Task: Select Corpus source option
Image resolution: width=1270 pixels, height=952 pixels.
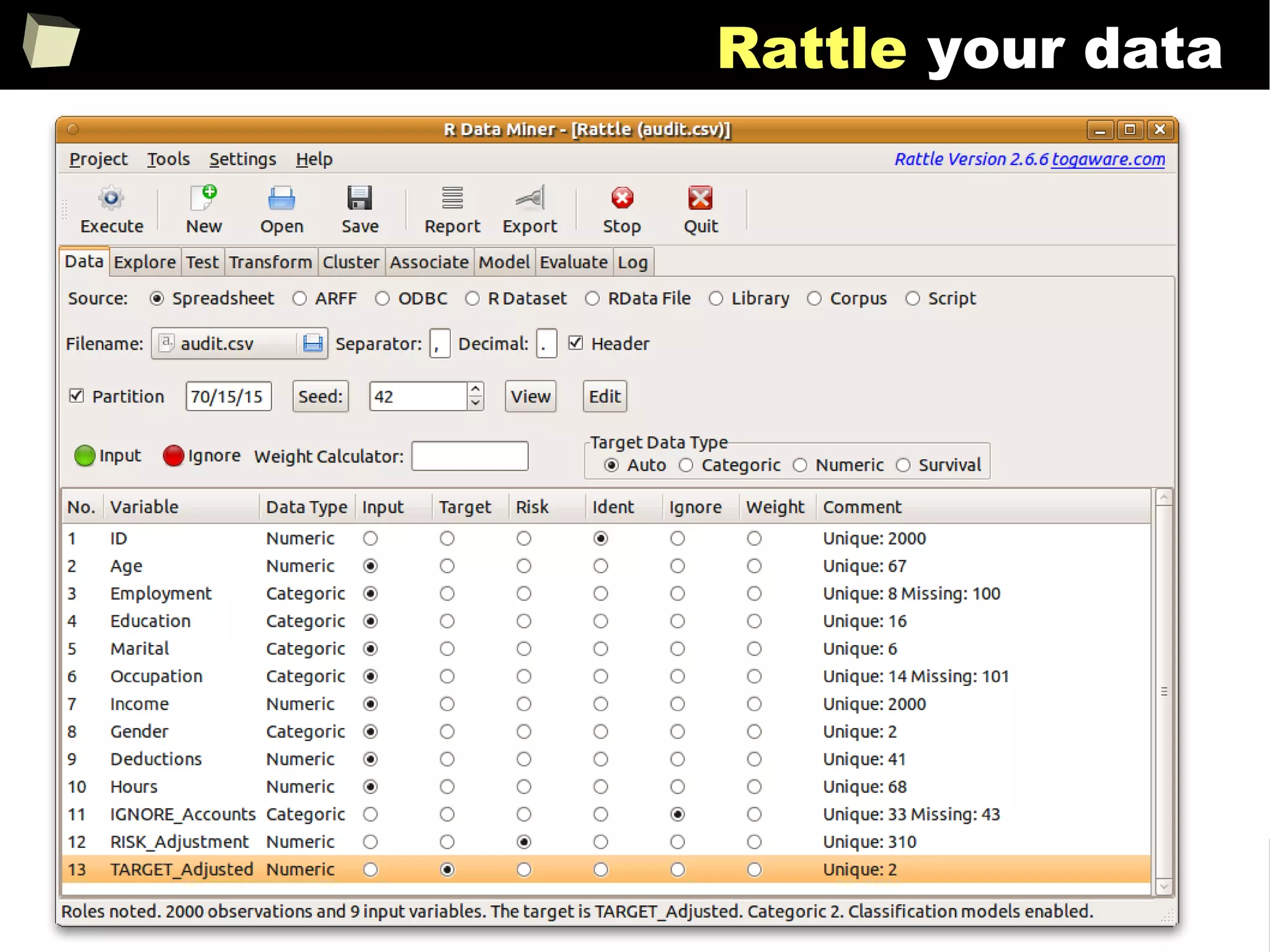Action: coord(814,299)
